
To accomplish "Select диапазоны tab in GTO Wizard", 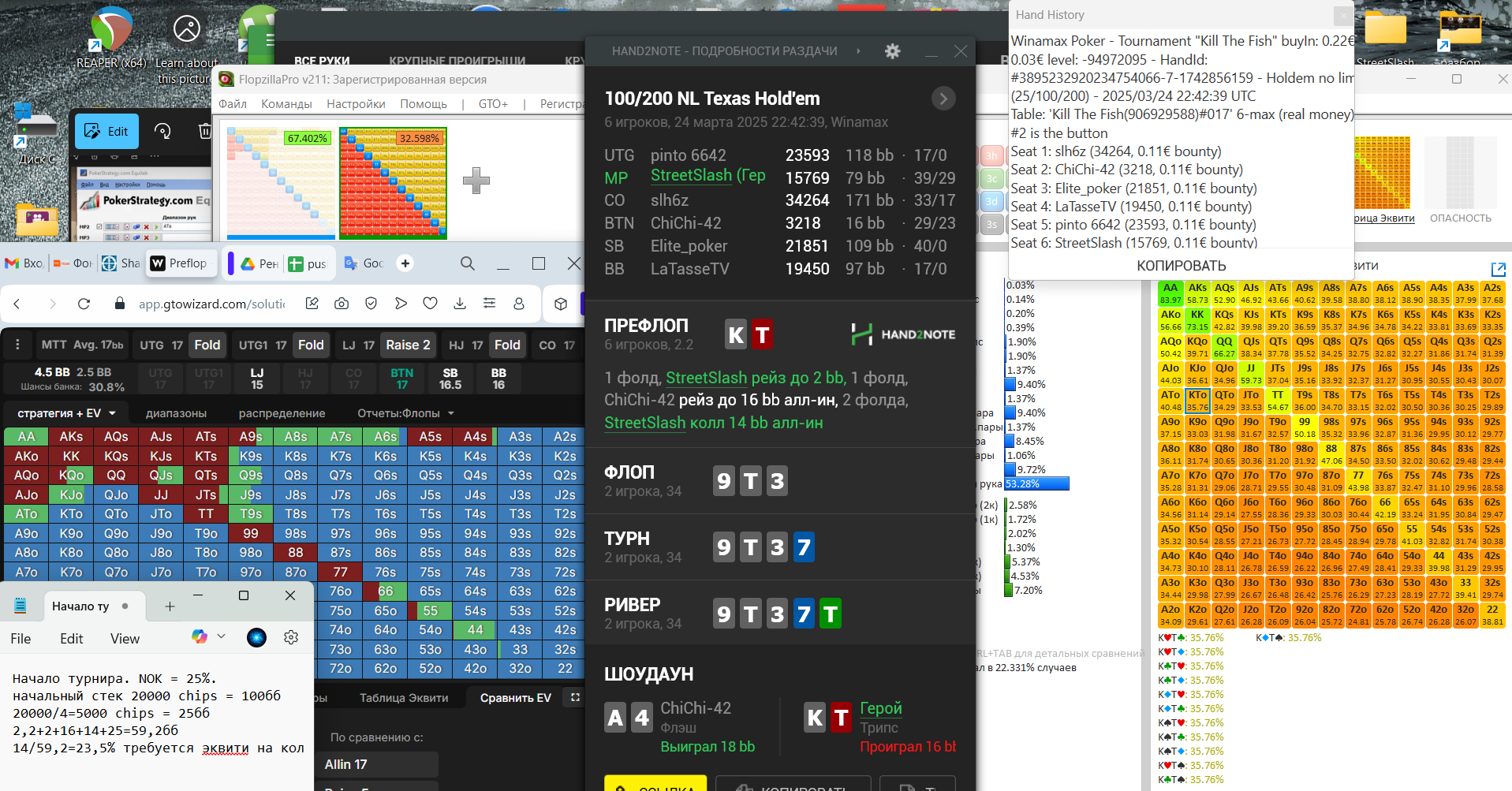I will coord(176,413).
